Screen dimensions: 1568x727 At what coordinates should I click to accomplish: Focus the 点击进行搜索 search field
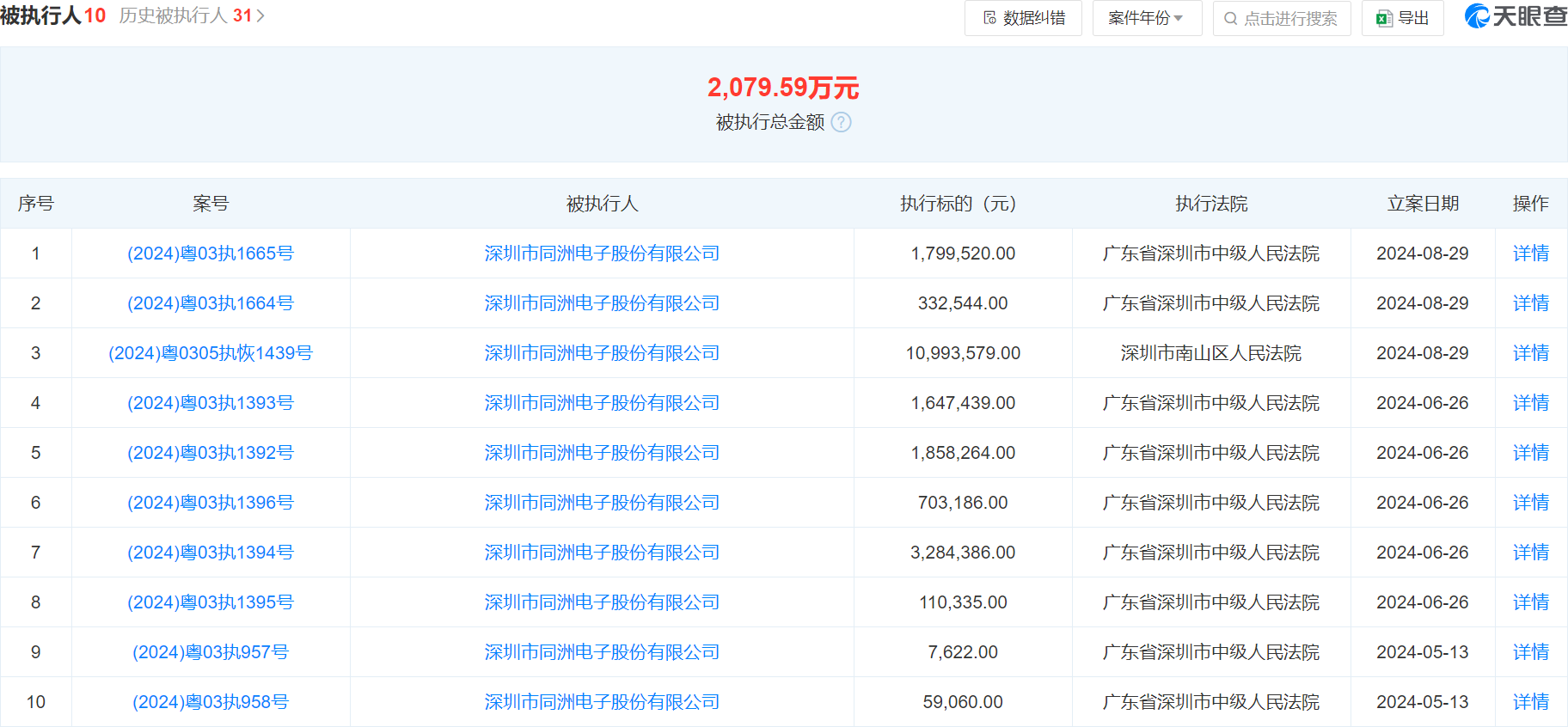point(1282,18)
